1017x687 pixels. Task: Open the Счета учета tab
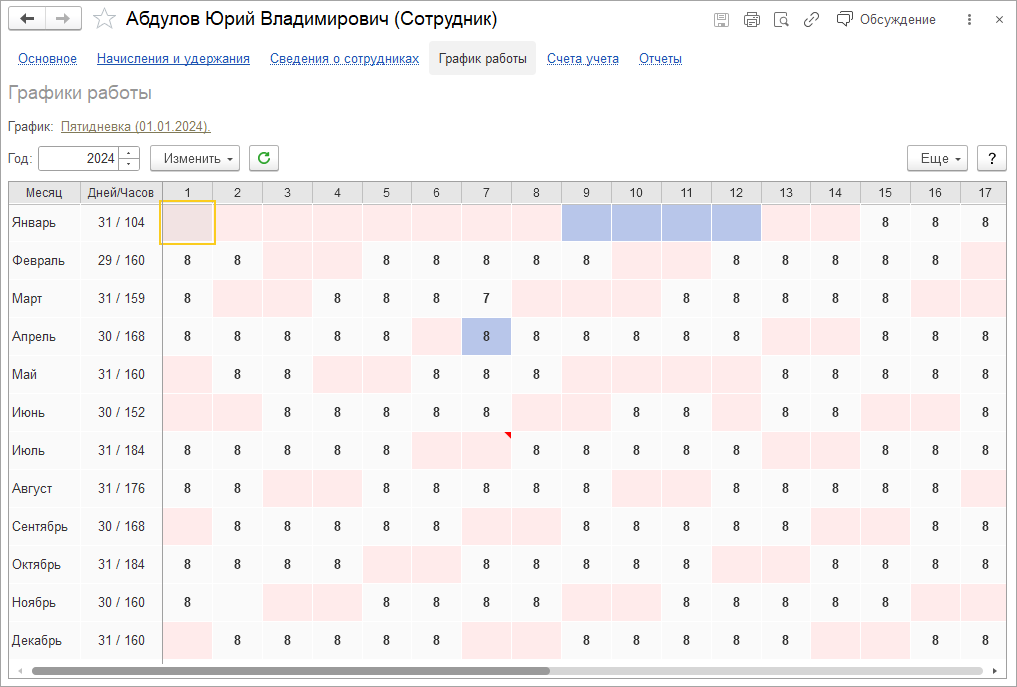click(x=582, y=59)
